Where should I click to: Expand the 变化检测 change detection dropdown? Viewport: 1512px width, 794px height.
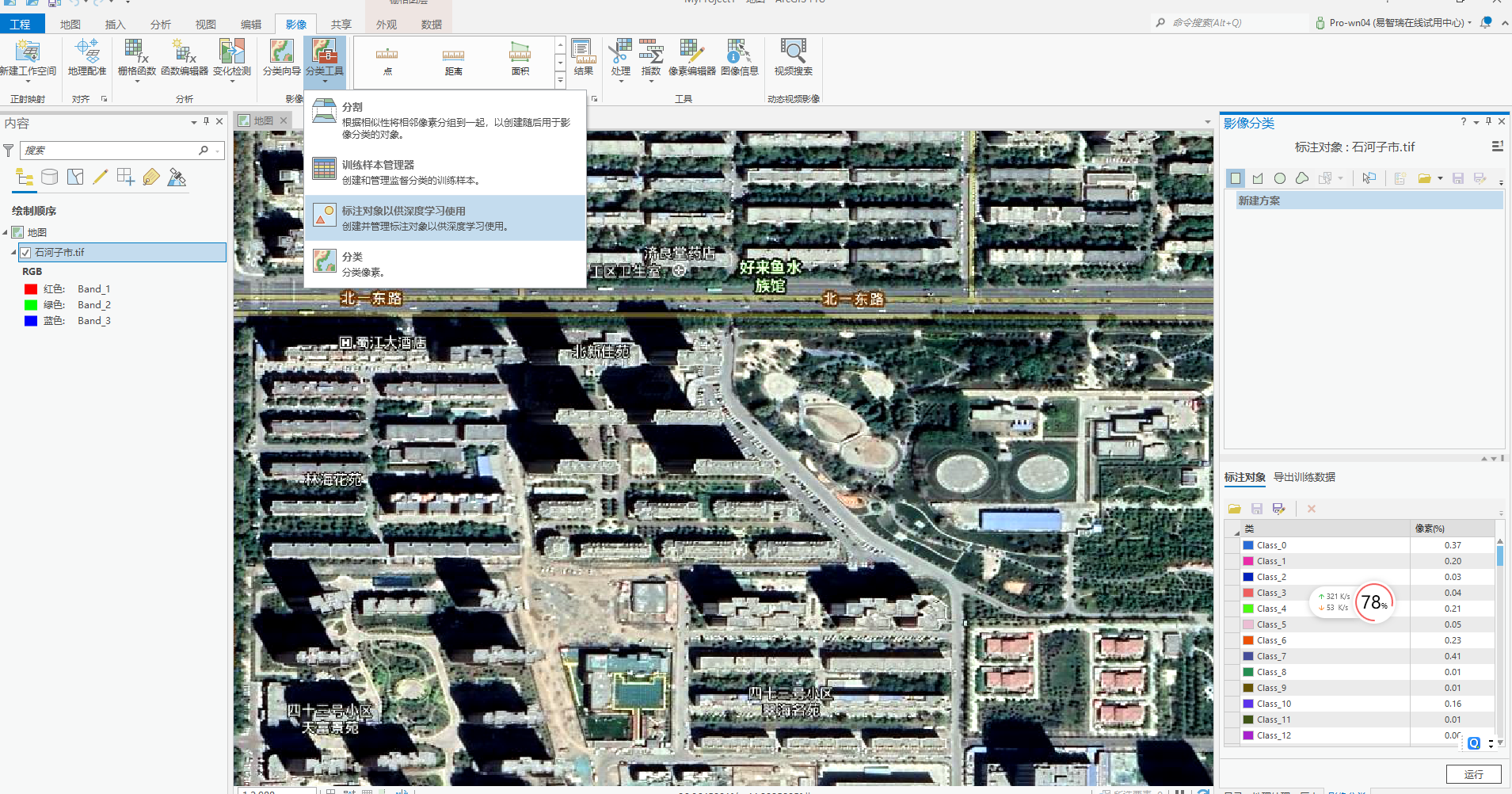click(232, 80)
